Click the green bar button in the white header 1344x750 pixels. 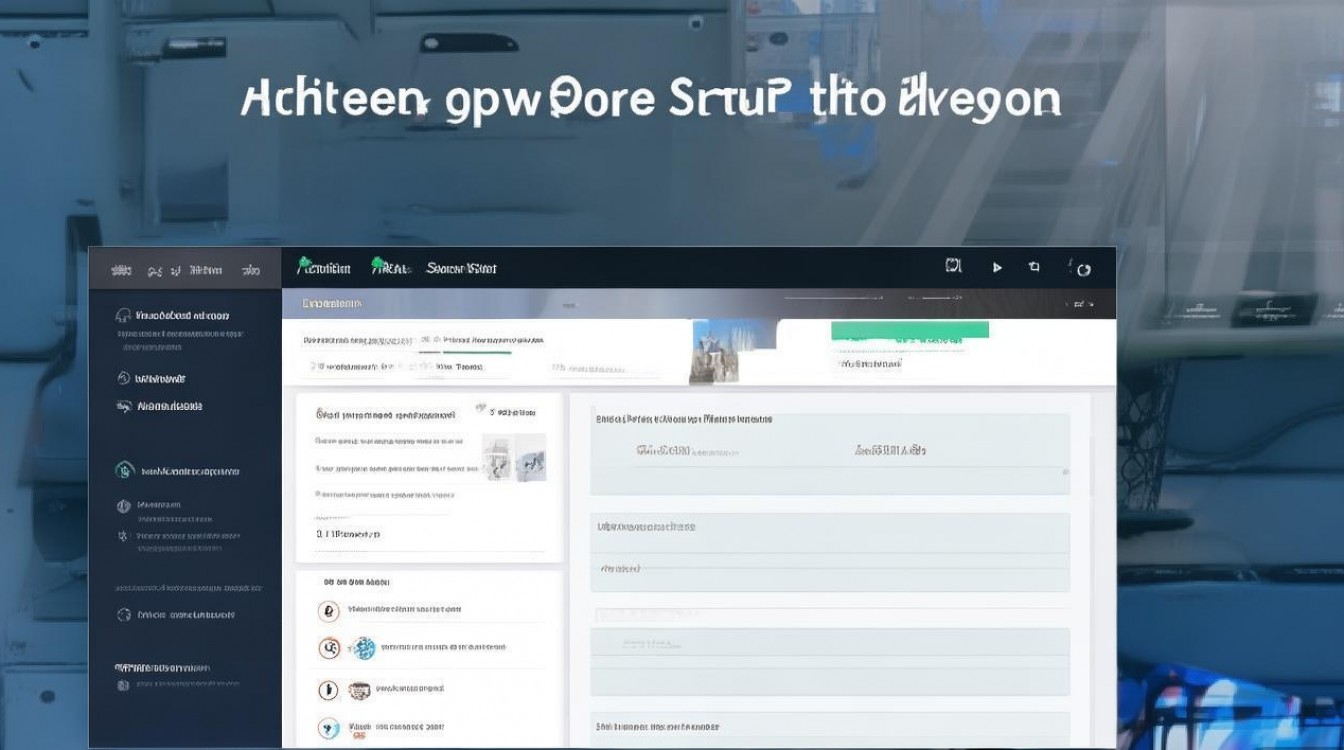909,330
